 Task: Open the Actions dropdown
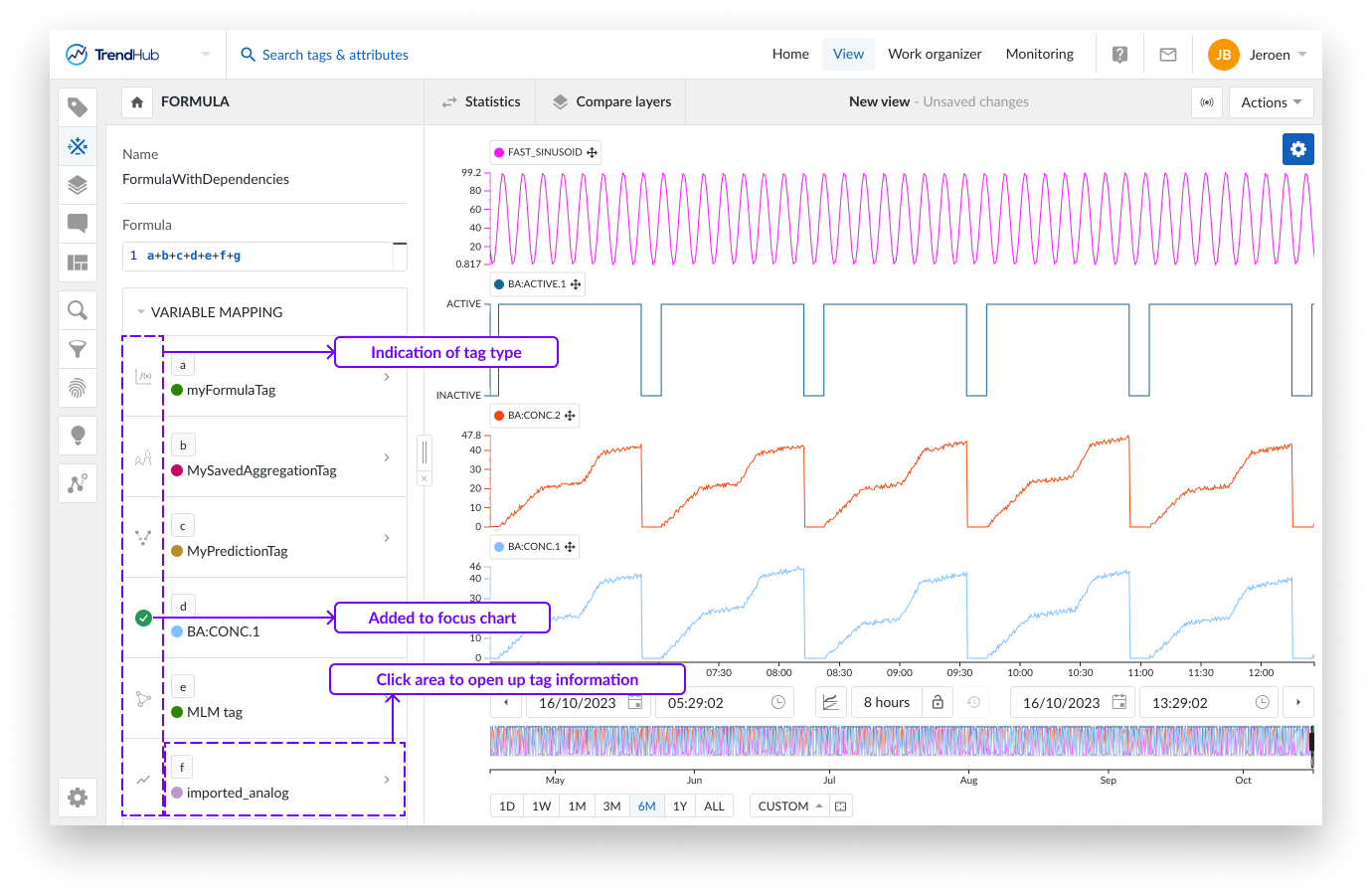point(1271,101)
